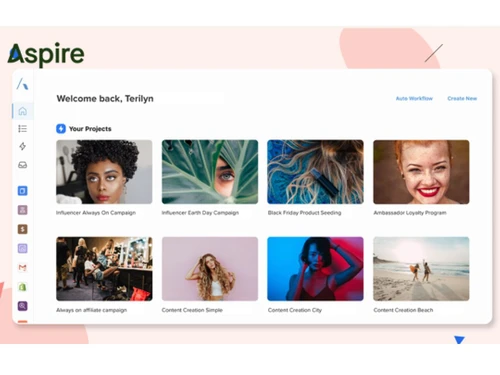
Task: Click the "Your Projects" heading
Action: (90, 129)
